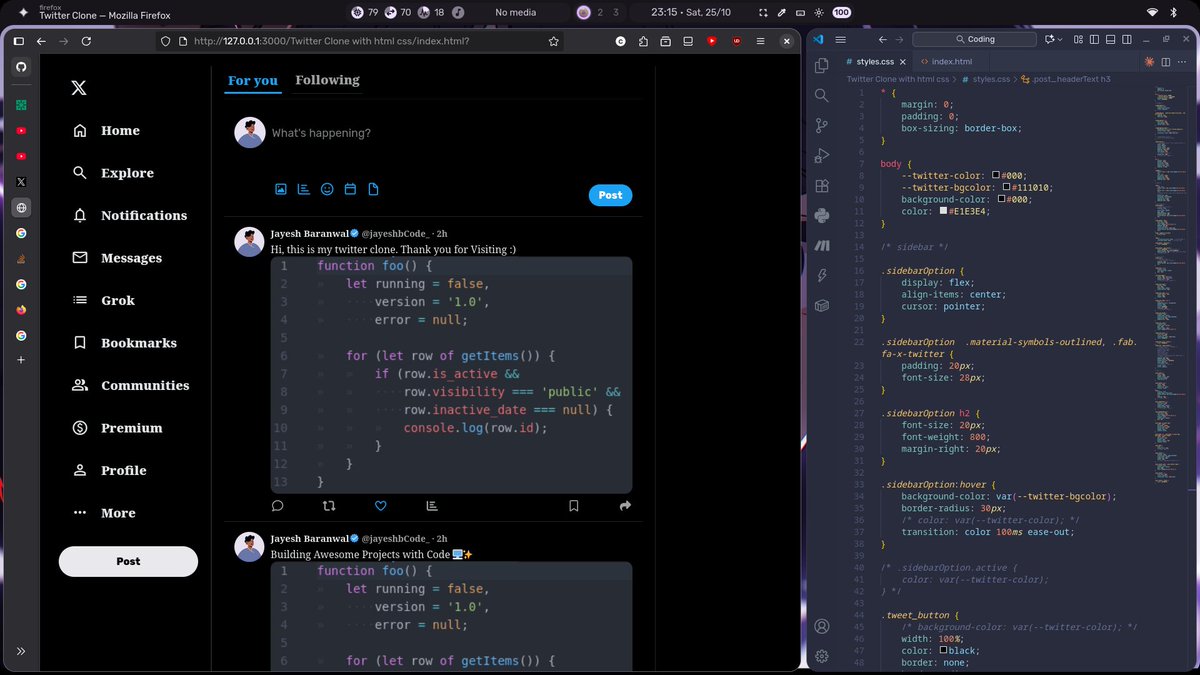Open Firefox hamburger menu

tap(761, 41)
